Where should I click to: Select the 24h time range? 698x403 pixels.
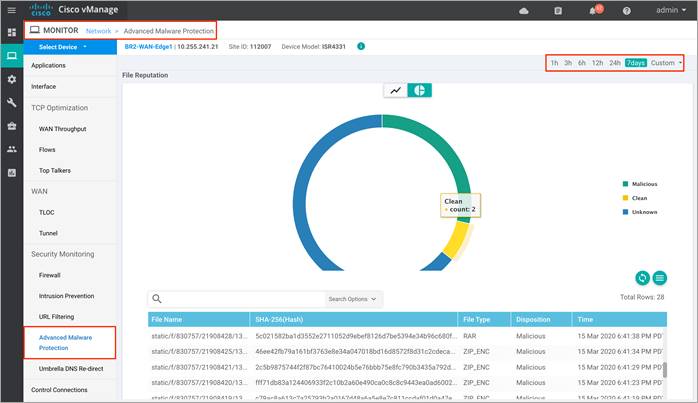[x=615, y=63]
